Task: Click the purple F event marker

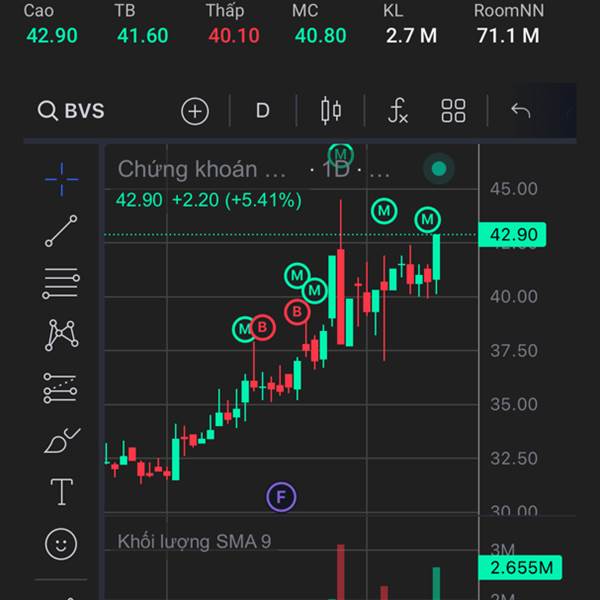Action: [x=281, y=497]
